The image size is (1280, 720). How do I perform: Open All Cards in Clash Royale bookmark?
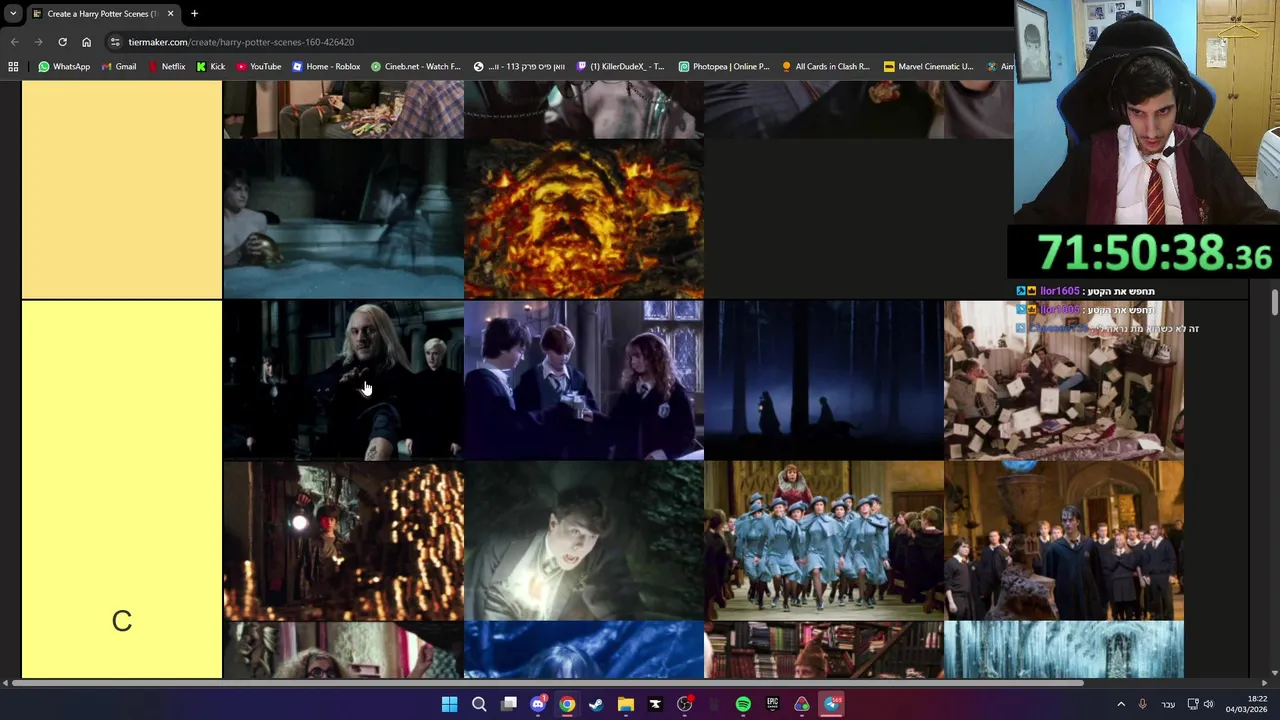[x=825, y=66]
